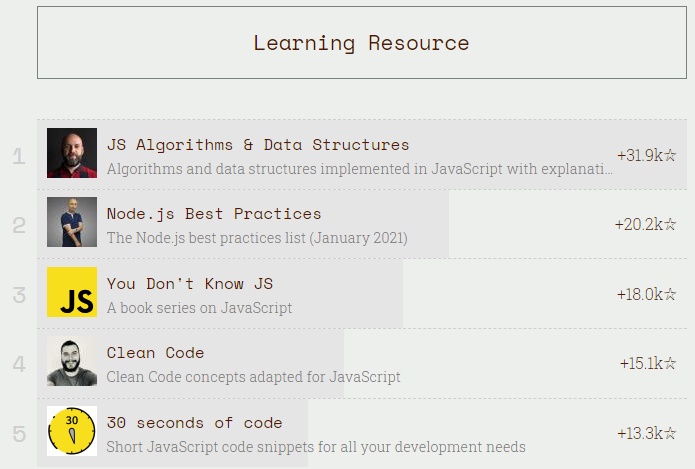
Task: Click the +31.9k star count
Action: [x=647, y=155]
